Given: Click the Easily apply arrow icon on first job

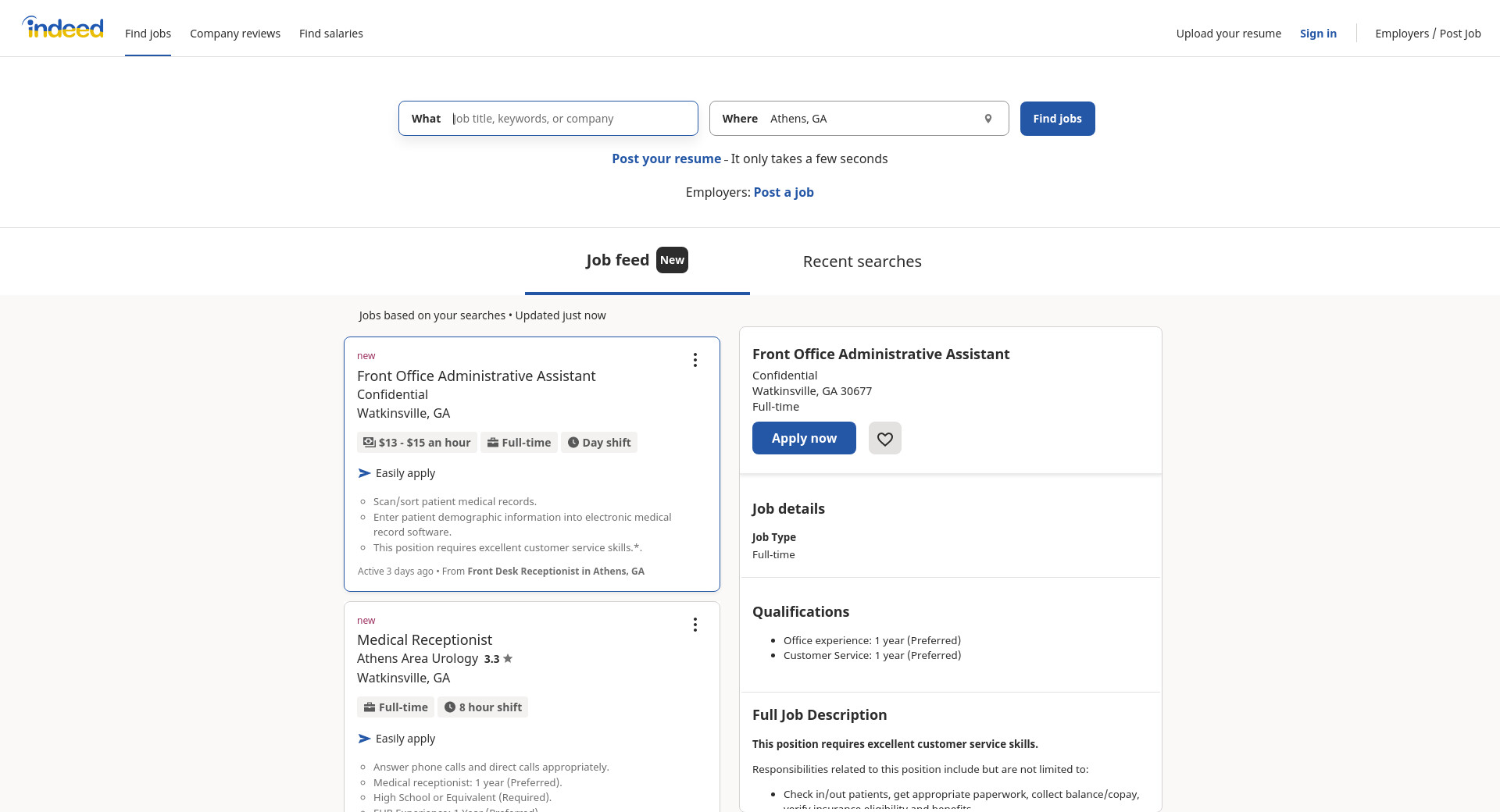Looking at the screenshot, I should [364, 473].
